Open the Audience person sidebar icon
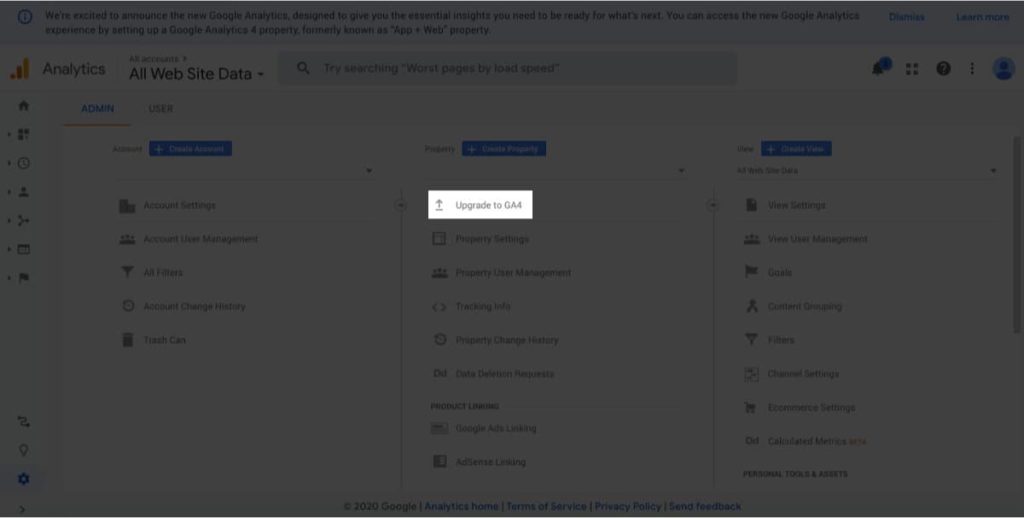The image size is (1024, 518). [24, 192]
